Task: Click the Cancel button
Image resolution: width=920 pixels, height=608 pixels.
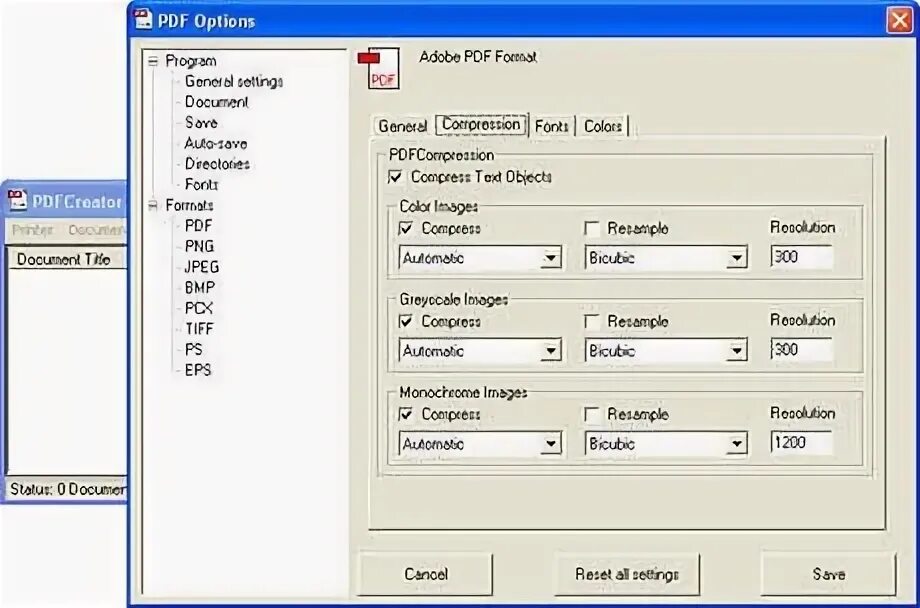Action: coord(426,574)
